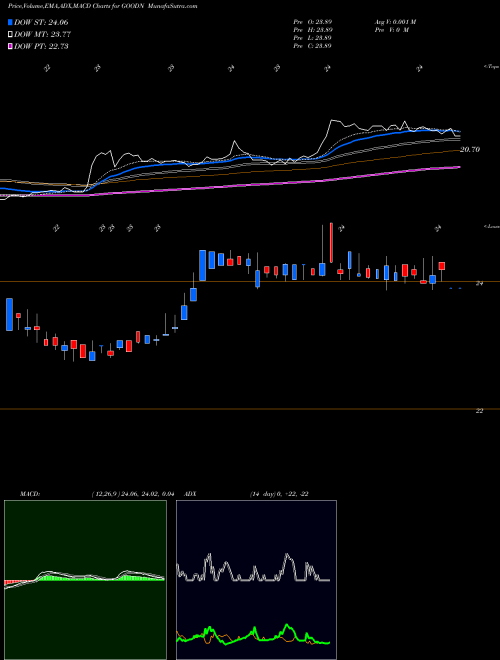Click the tallest red candlestick with long upper wick
This screenshot has height=660, width=500.
[331, 243]
